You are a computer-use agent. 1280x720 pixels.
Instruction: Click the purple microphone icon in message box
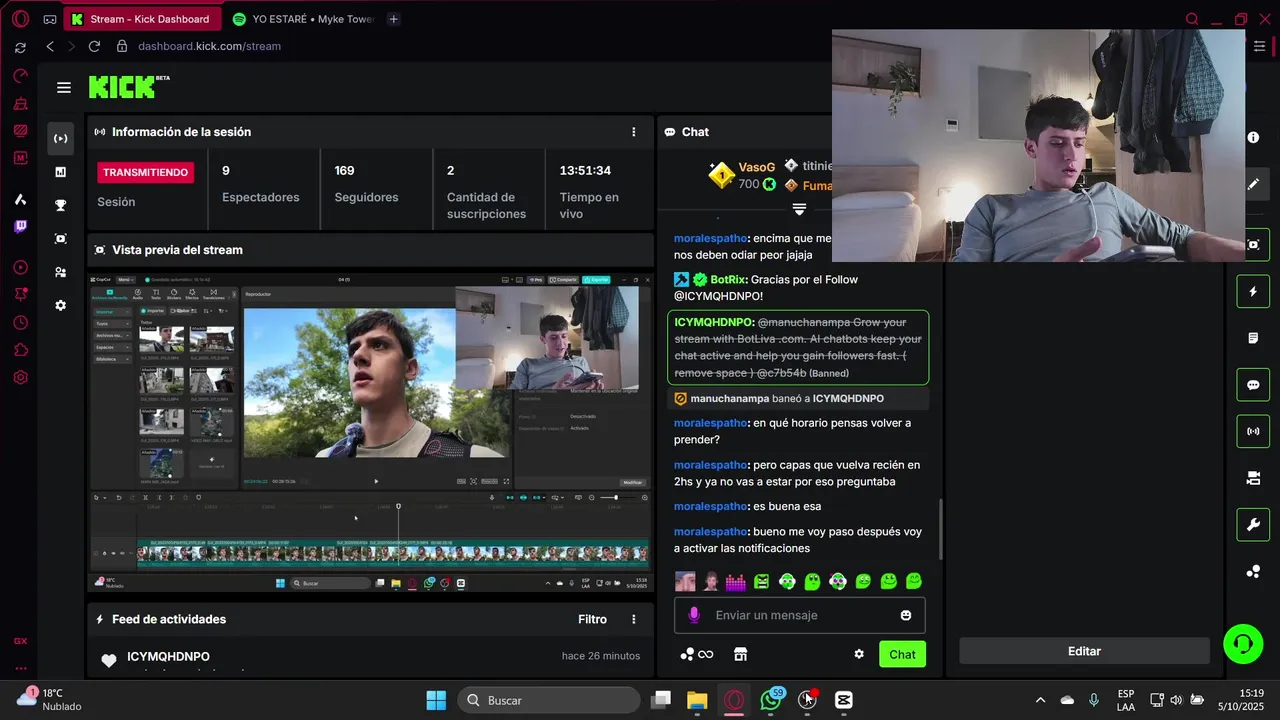(694, 615)
